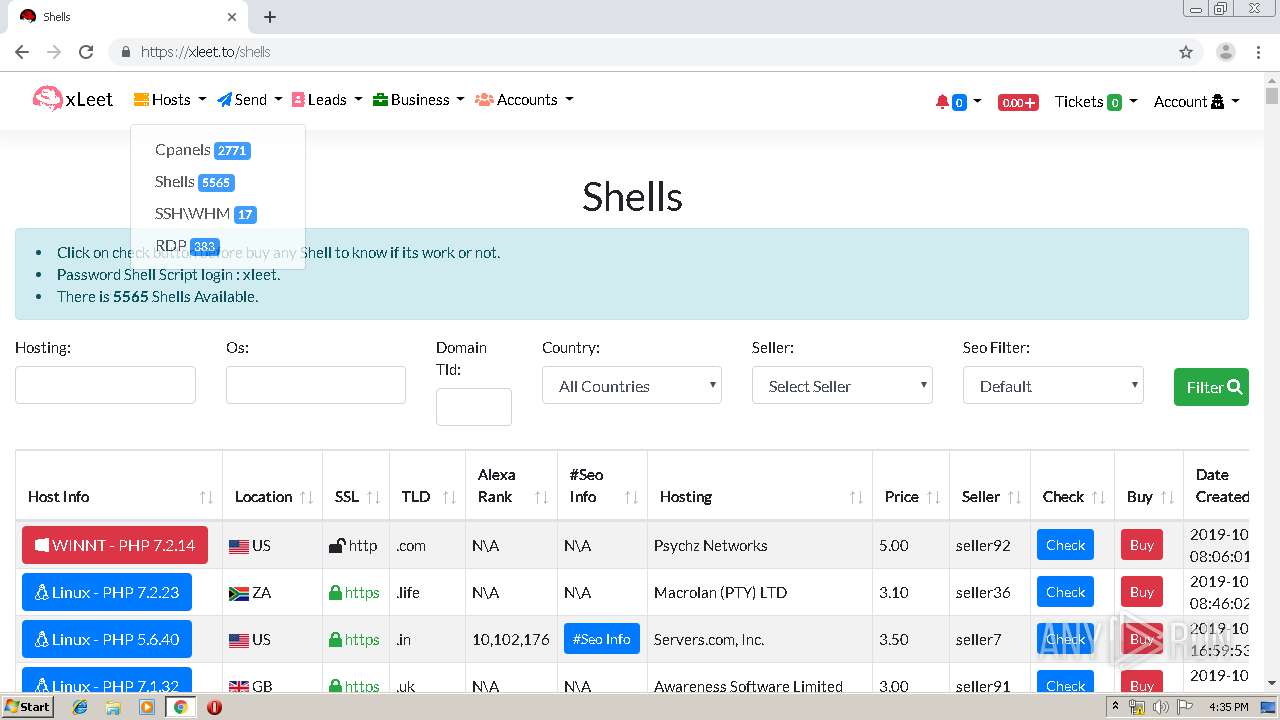Open the Send dropdown menu
1280x720 pixels.
coord(250,100)
